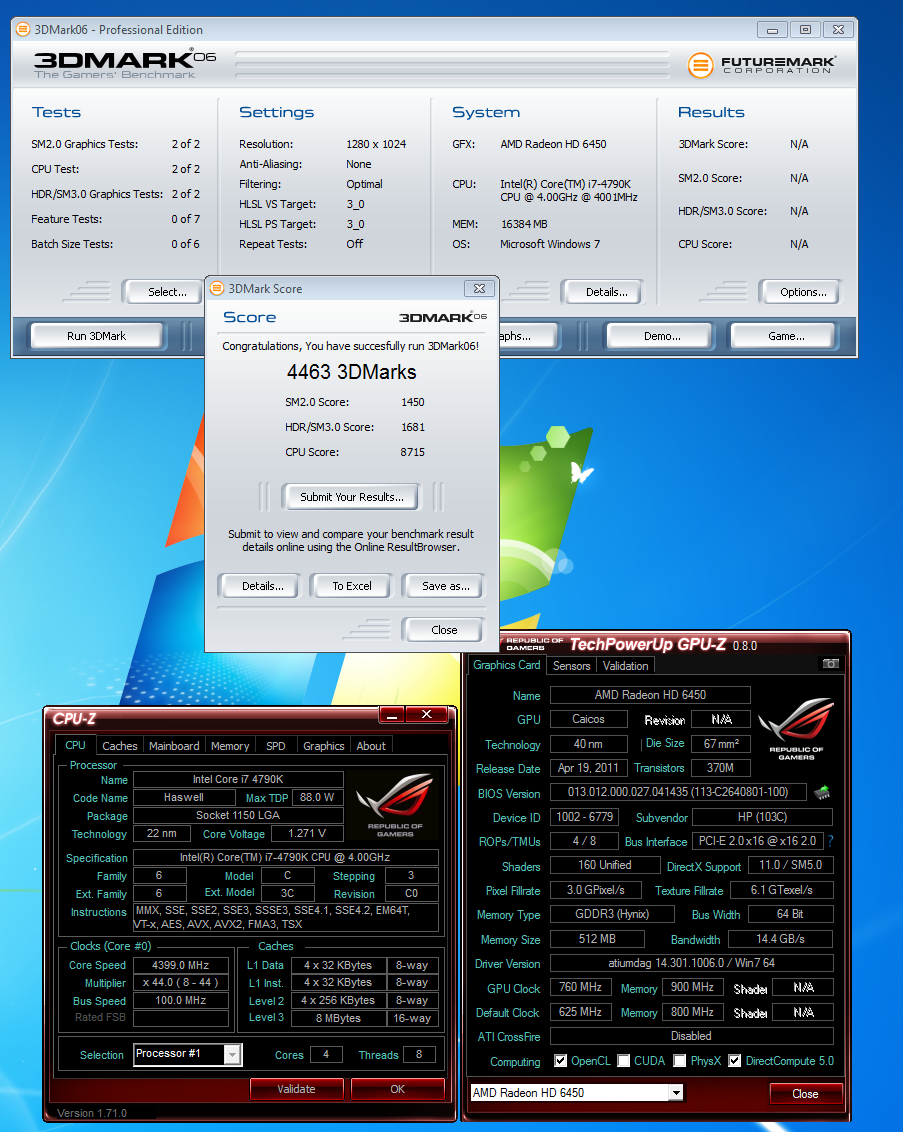The width and height of the screenshot is (903, 1132).
Task: Switch to the Caches tab in CPU-Z
Action: pyautogui.click(x=120, y=746)
